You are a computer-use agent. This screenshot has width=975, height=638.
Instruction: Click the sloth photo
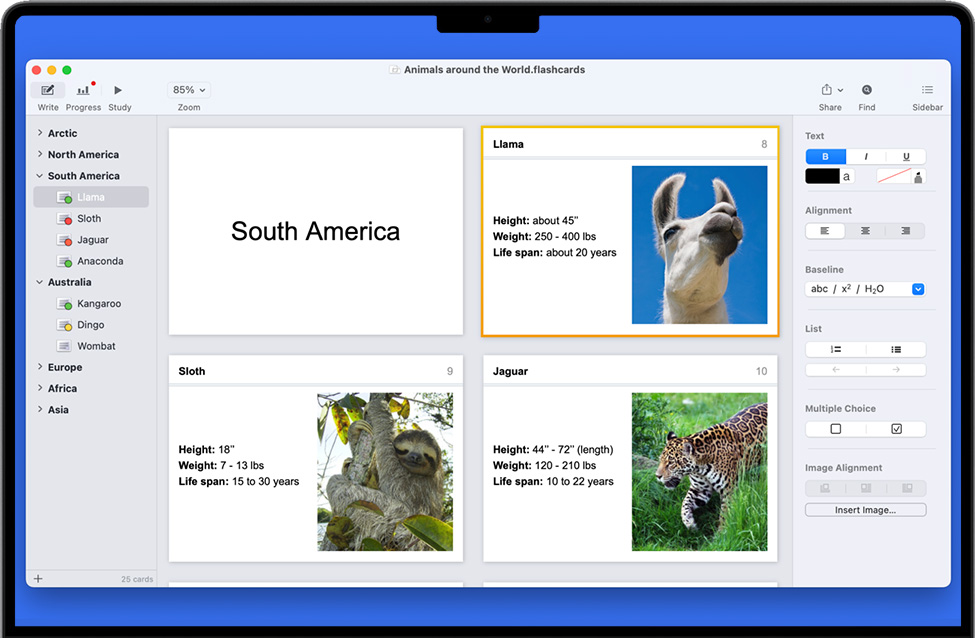coord(385,472)
